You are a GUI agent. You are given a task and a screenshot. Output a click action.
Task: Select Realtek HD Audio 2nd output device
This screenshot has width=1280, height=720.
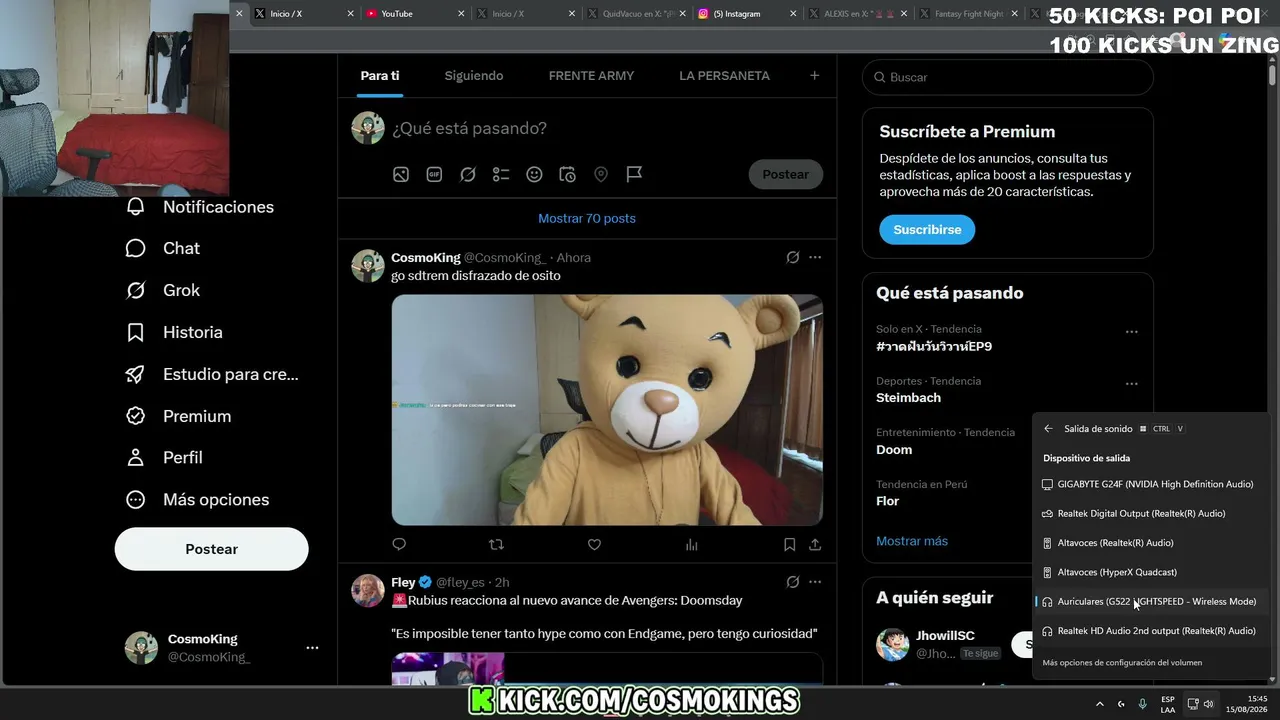click(x=1150, y=631)
